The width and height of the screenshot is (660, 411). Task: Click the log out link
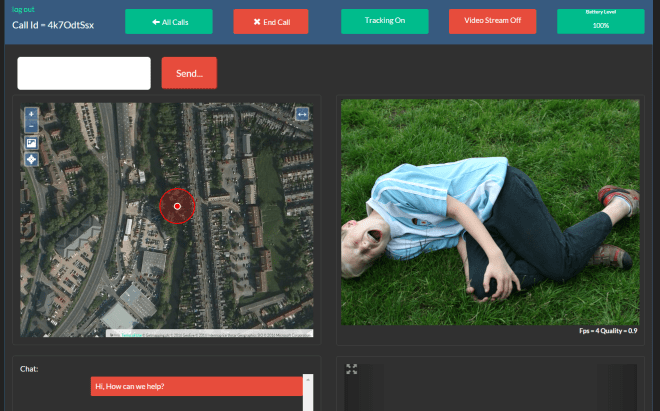23,9
